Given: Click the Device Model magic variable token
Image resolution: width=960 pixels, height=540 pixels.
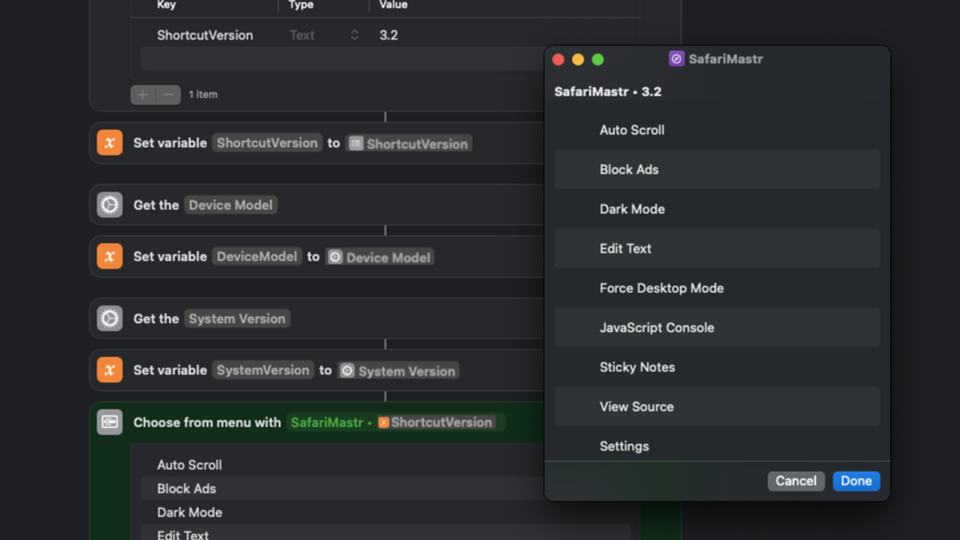Looking at the screenshot, I should point(380,257).
